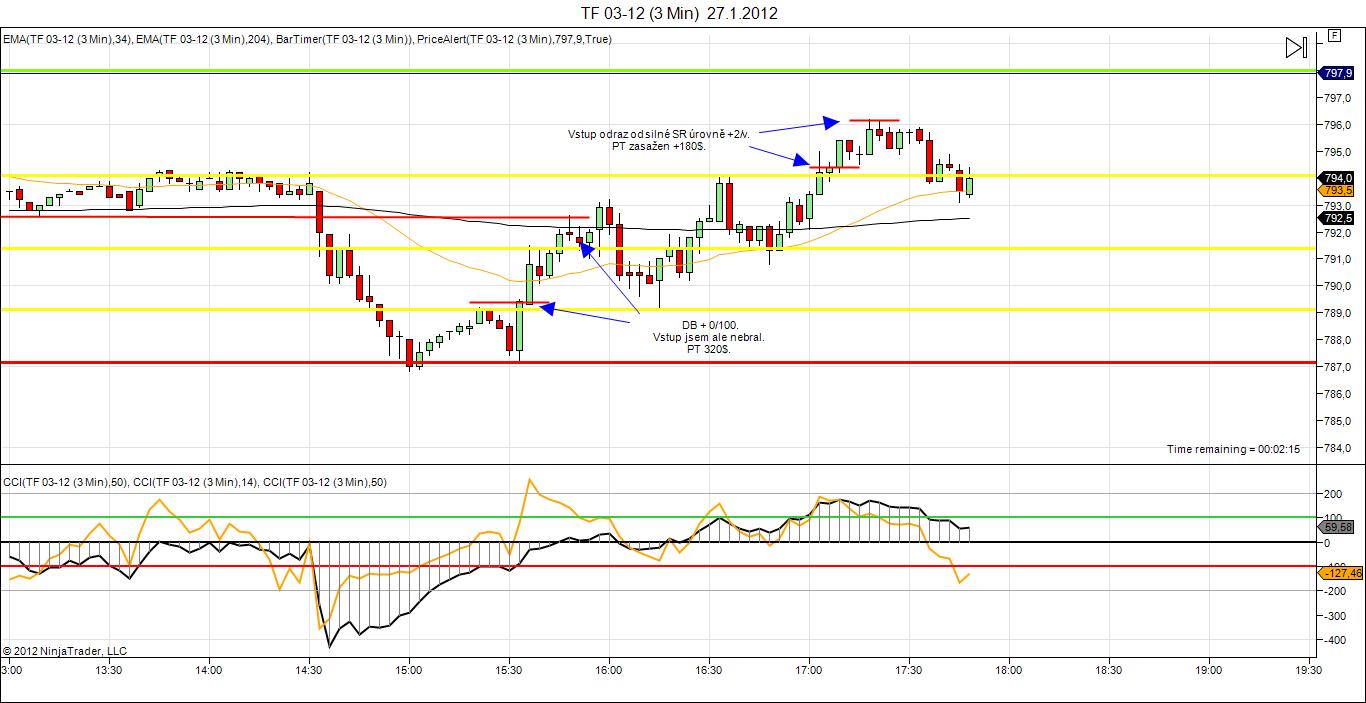Click the 796,0 price scale label

[1339, 125]
